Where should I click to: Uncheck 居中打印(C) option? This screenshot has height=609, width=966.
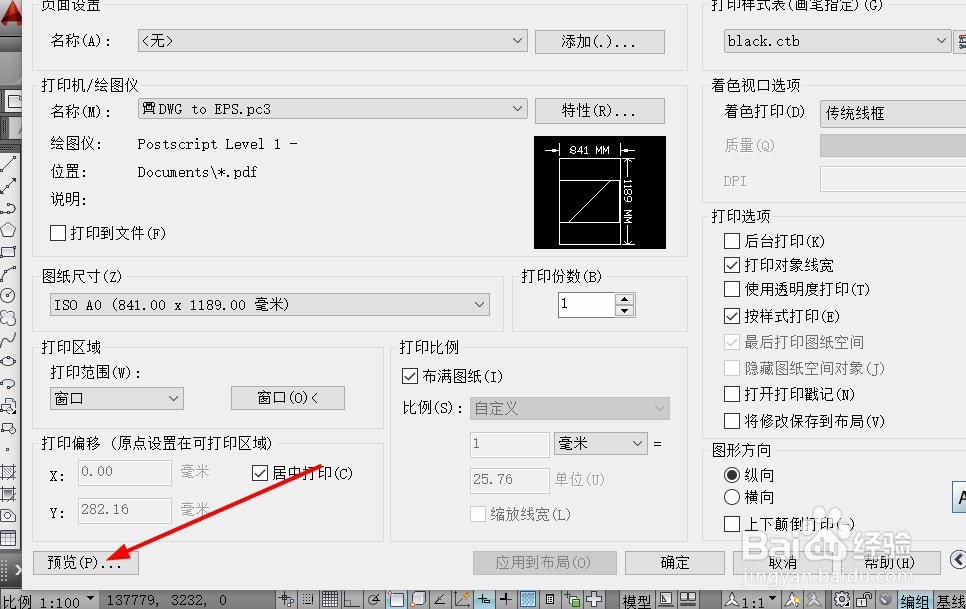259,473
